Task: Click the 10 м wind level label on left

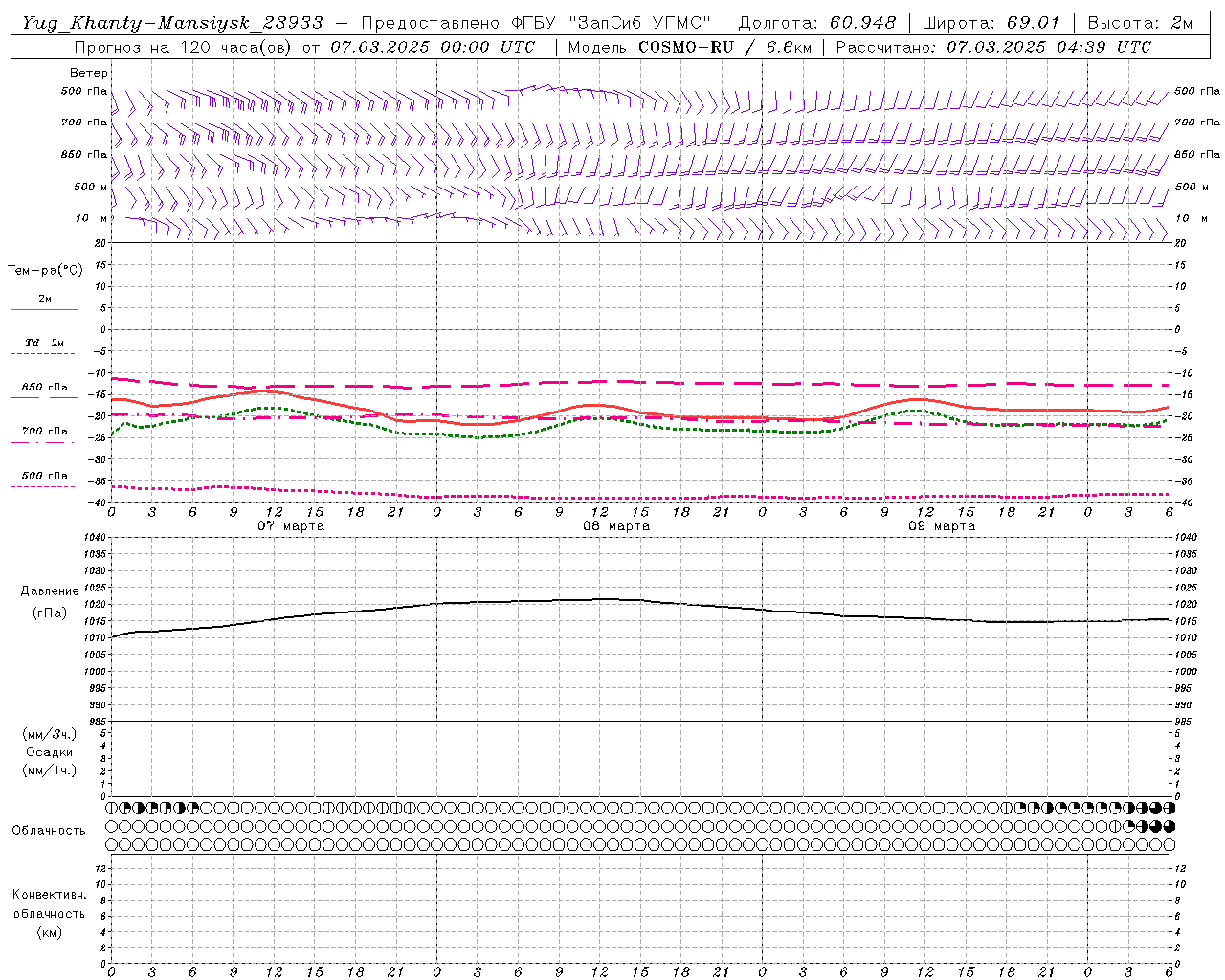Action: tap(91, 218)
